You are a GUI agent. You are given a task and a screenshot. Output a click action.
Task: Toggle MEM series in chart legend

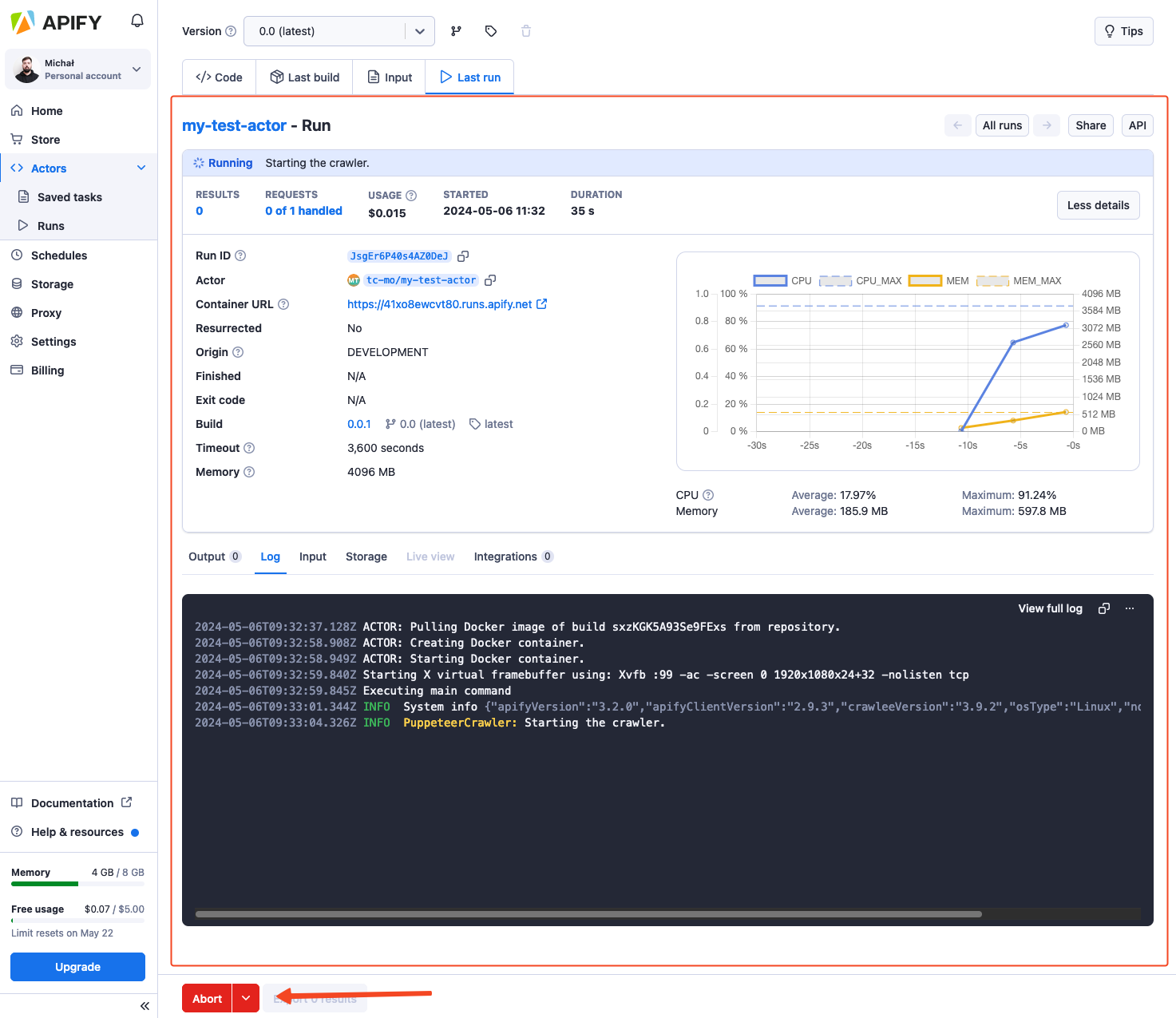click(x=925, y=281)
